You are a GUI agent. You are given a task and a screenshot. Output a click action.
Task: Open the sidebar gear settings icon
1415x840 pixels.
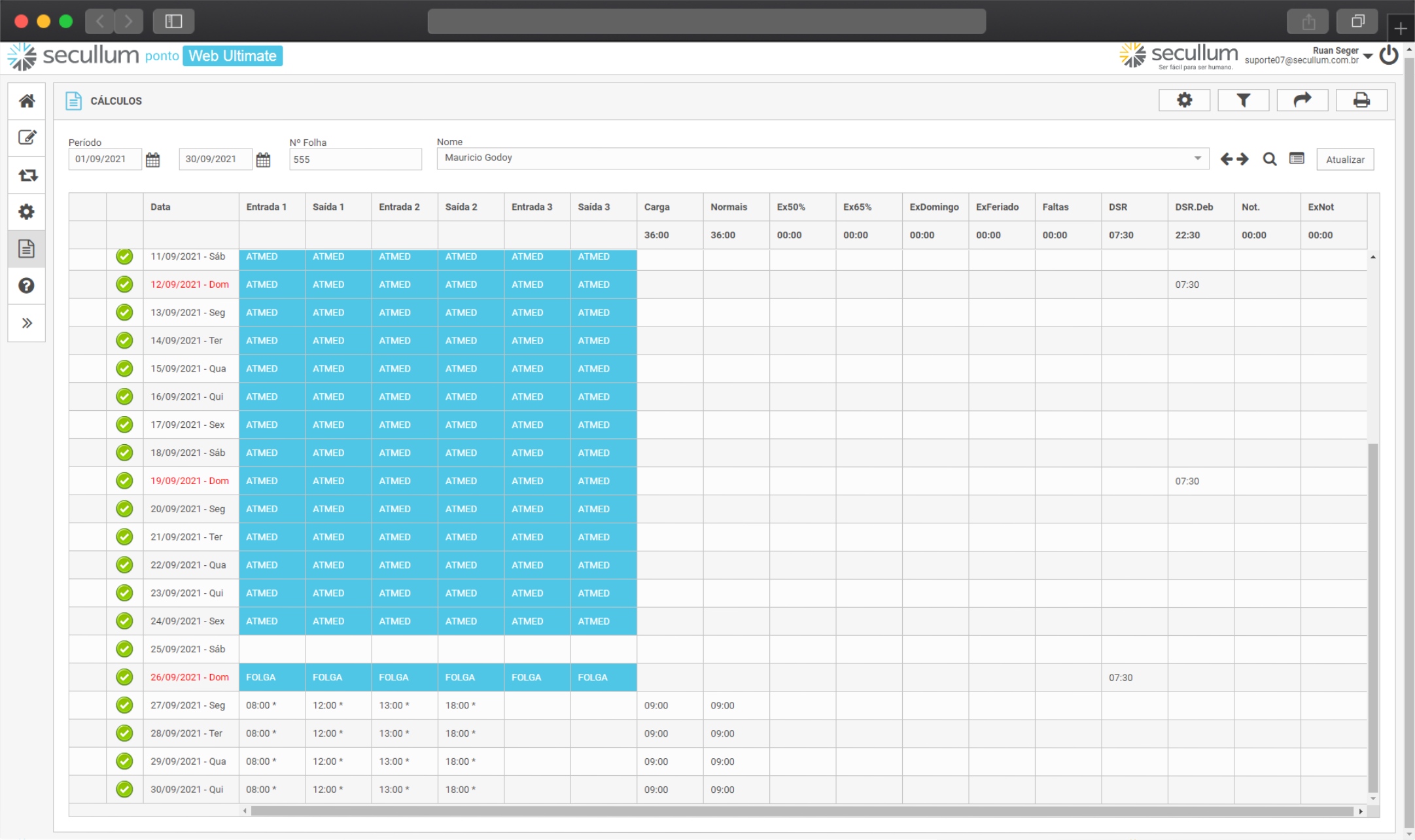[x=27, y=212]
